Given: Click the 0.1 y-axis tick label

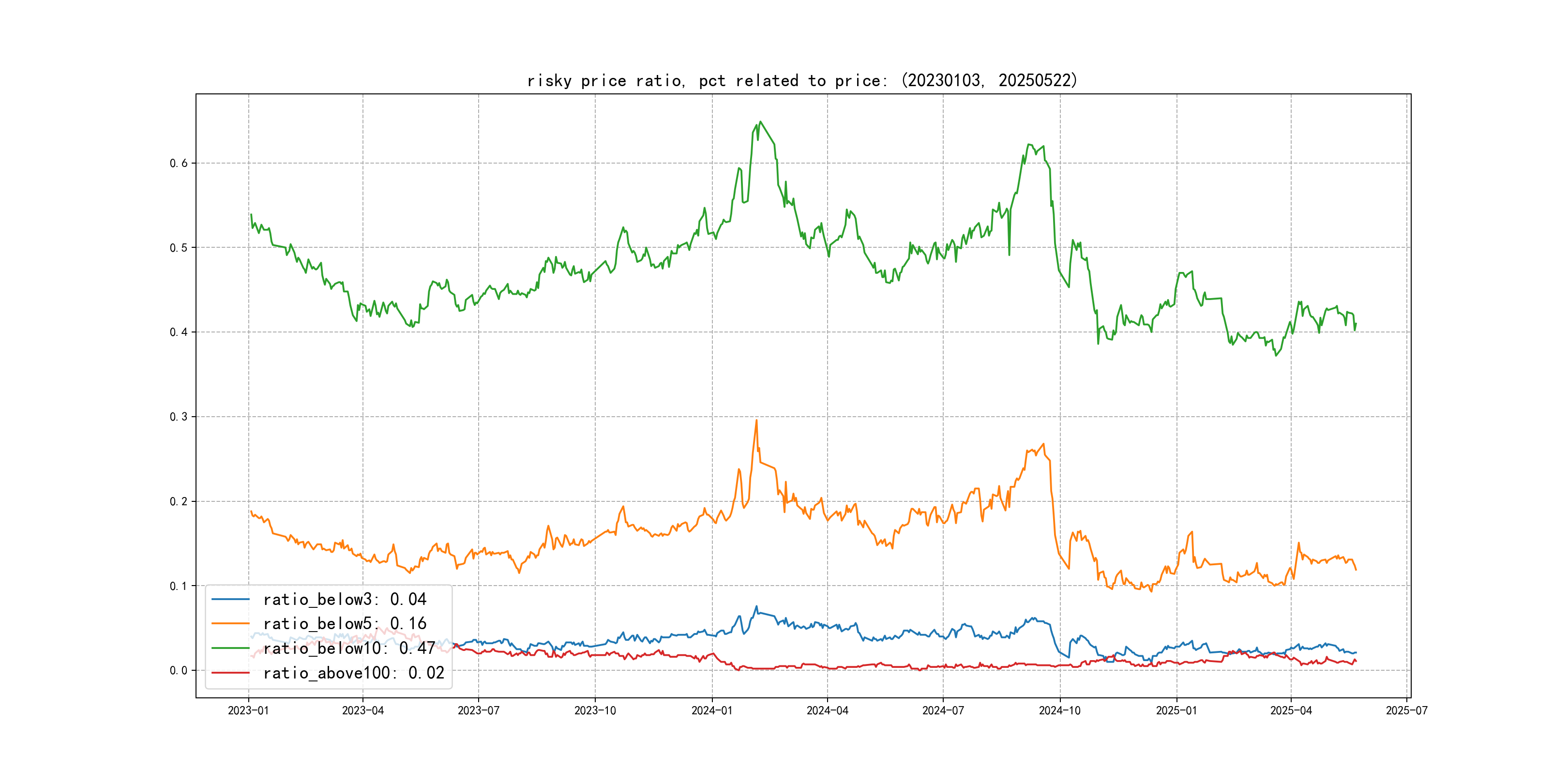Looking at the screenshot, I should coord(179,586).
